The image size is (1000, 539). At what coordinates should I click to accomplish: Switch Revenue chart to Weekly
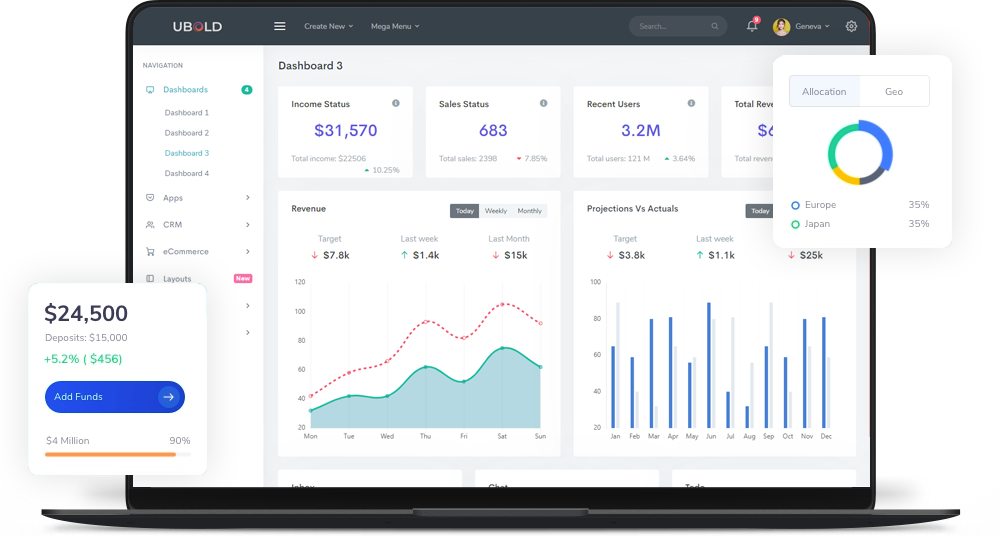[496, 211]
